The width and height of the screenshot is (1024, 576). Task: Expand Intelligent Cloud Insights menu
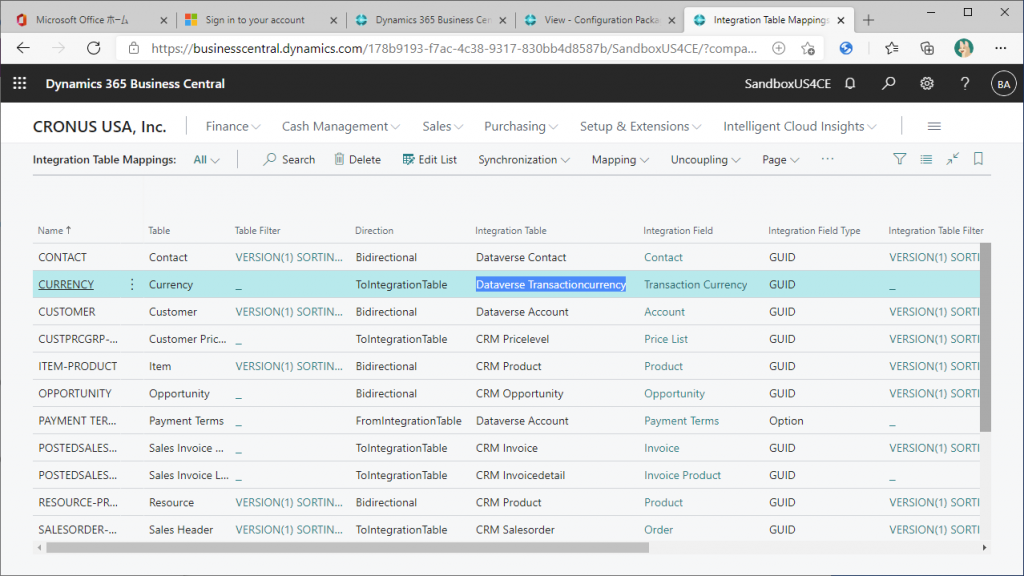[x=800, y=126]
